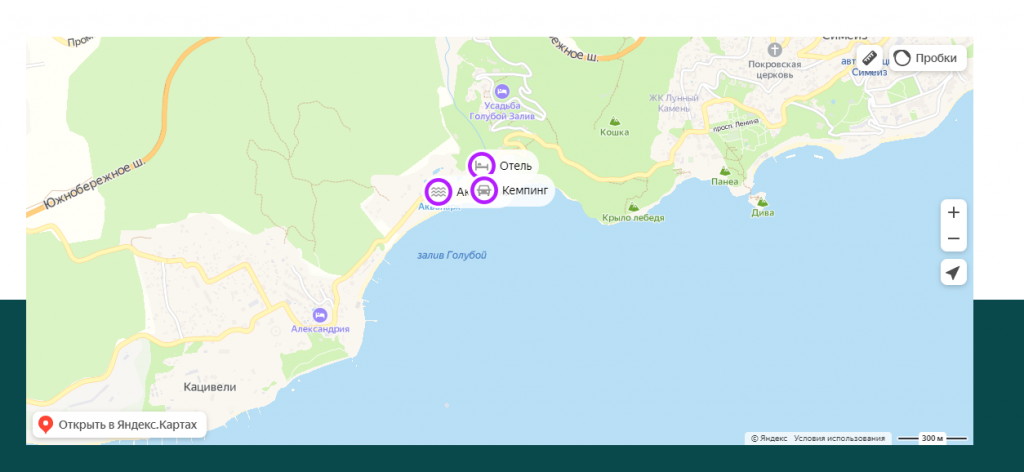
Task: Click the Покровская церковь cross icon
Action: click(x=775, y=50)
